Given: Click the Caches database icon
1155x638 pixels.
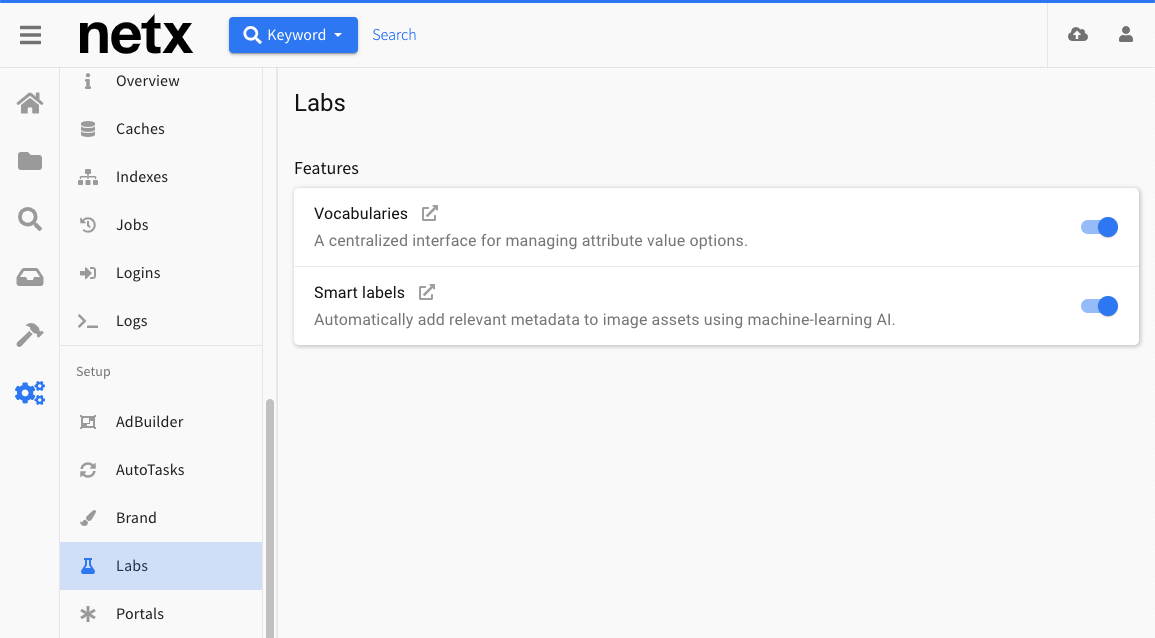Looking at the screenshot, I should [88, 129].
